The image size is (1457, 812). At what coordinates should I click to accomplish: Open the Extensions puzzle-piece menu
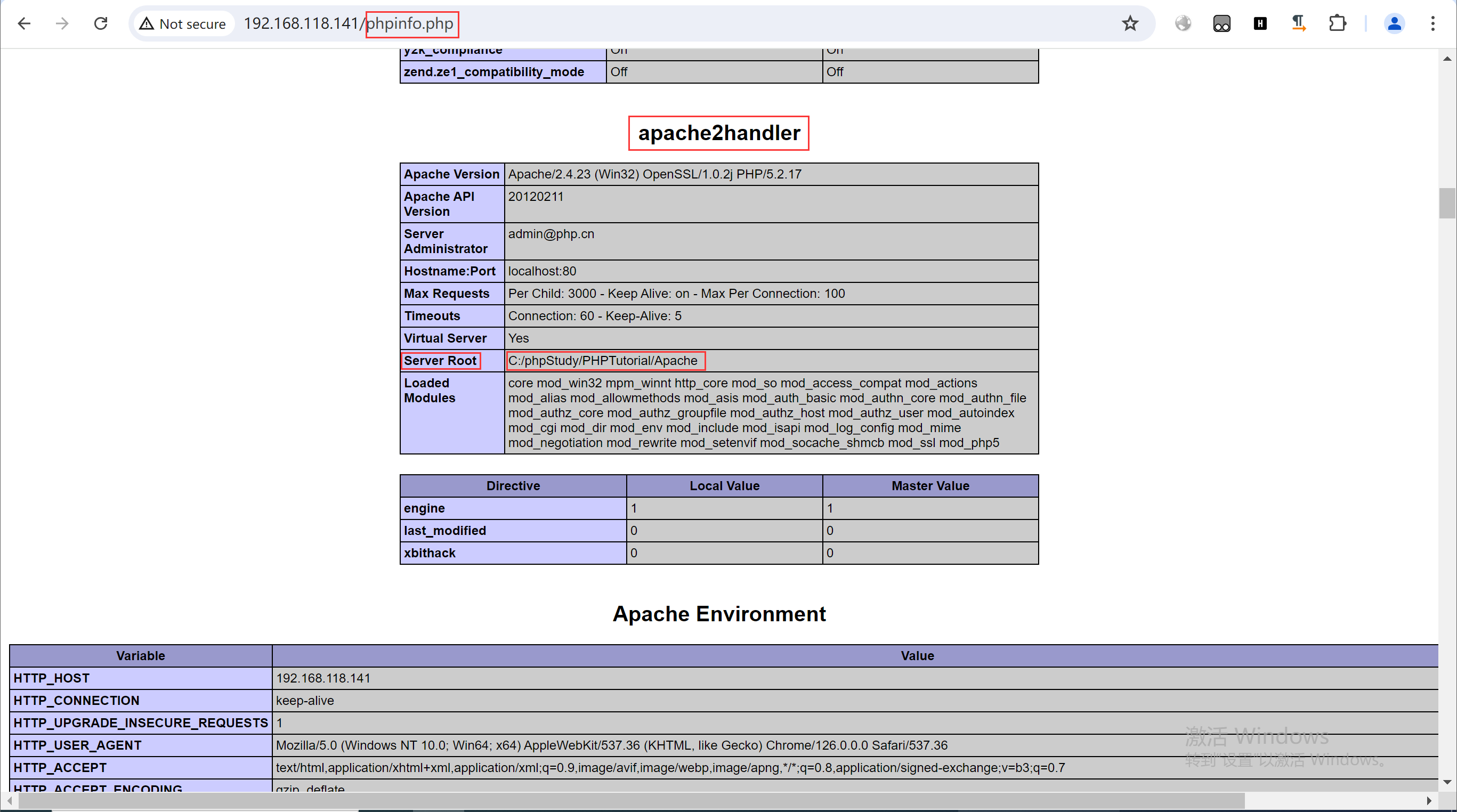[1337, 23]
